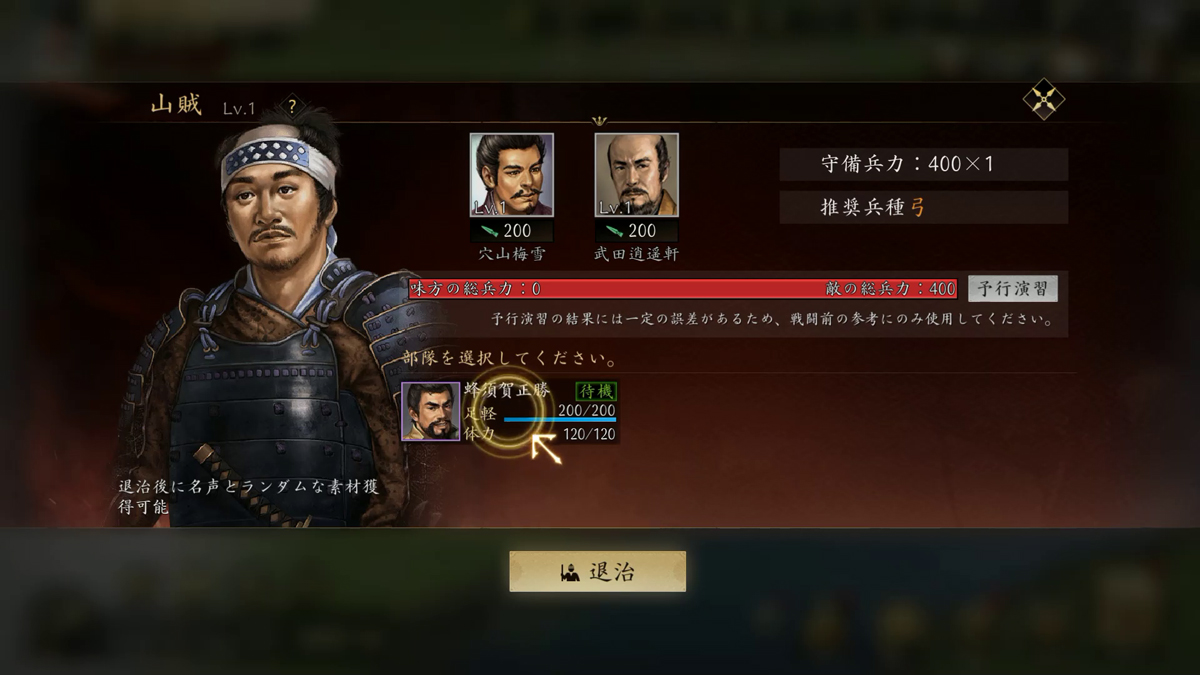Click the 退治 subjugate button
1200x675 pixels.
[x=598, y=572]
